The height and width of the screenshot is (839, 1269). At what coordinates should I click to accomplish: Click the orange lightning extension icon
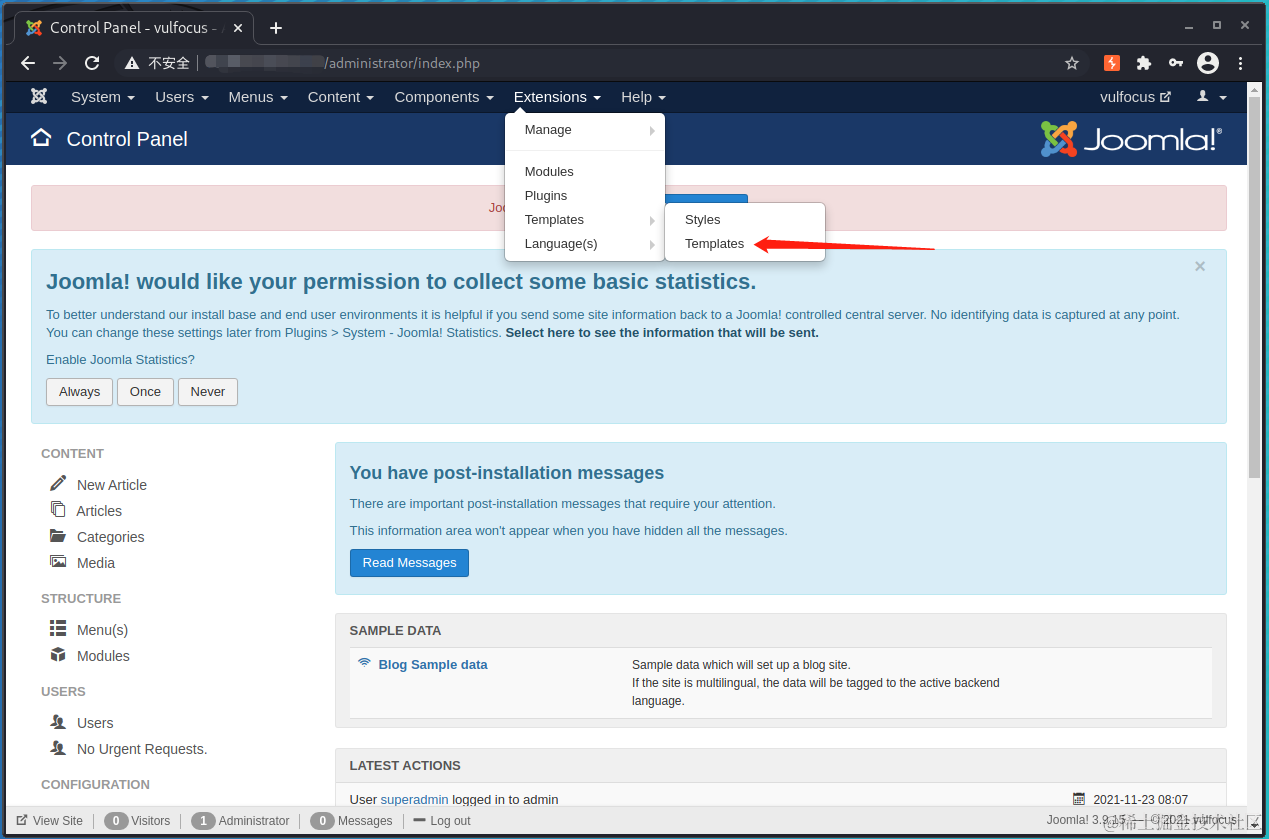1112,63
